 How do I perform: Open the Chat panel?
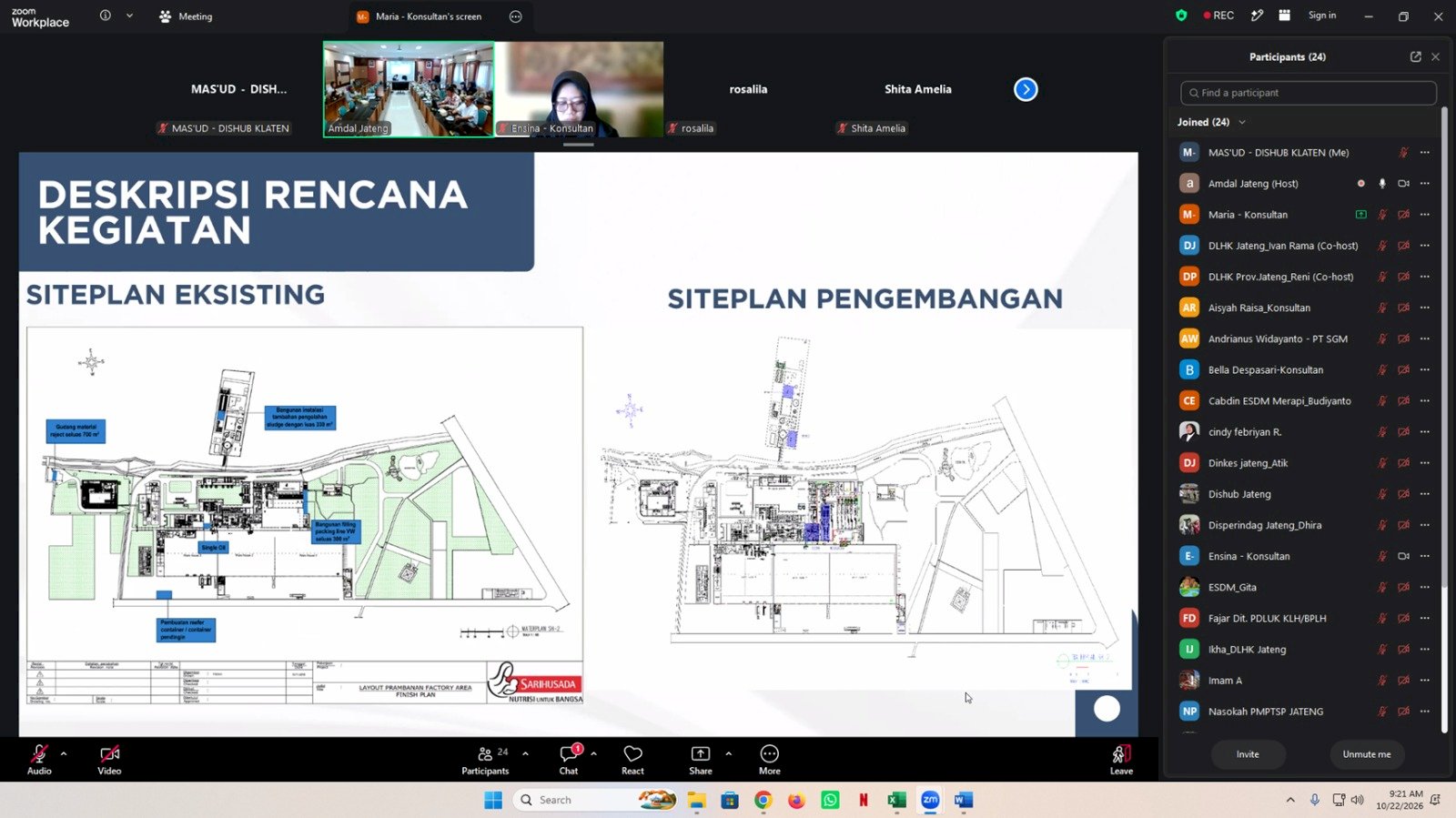tap(569, 759)
